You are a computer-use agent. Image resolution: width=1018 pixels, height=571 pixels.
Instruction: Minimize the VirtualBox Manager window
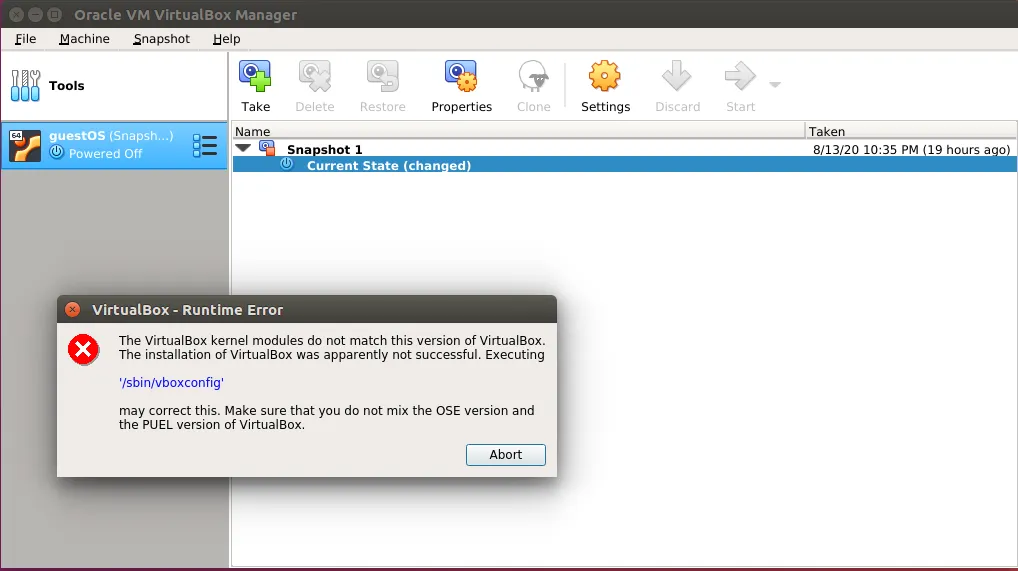tap(36, 14)
